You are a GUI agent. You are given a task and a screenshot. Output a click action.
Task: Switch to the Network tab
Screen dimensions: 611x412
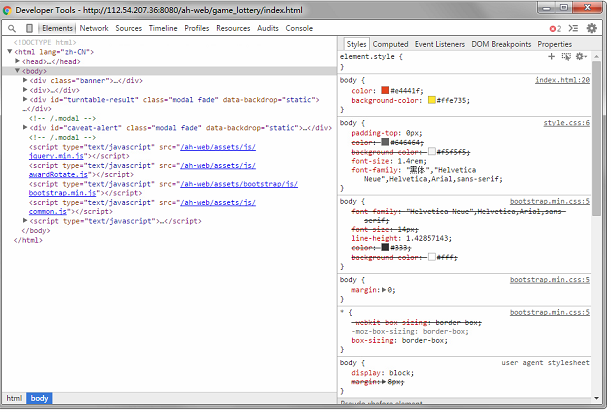coord(94,28)
